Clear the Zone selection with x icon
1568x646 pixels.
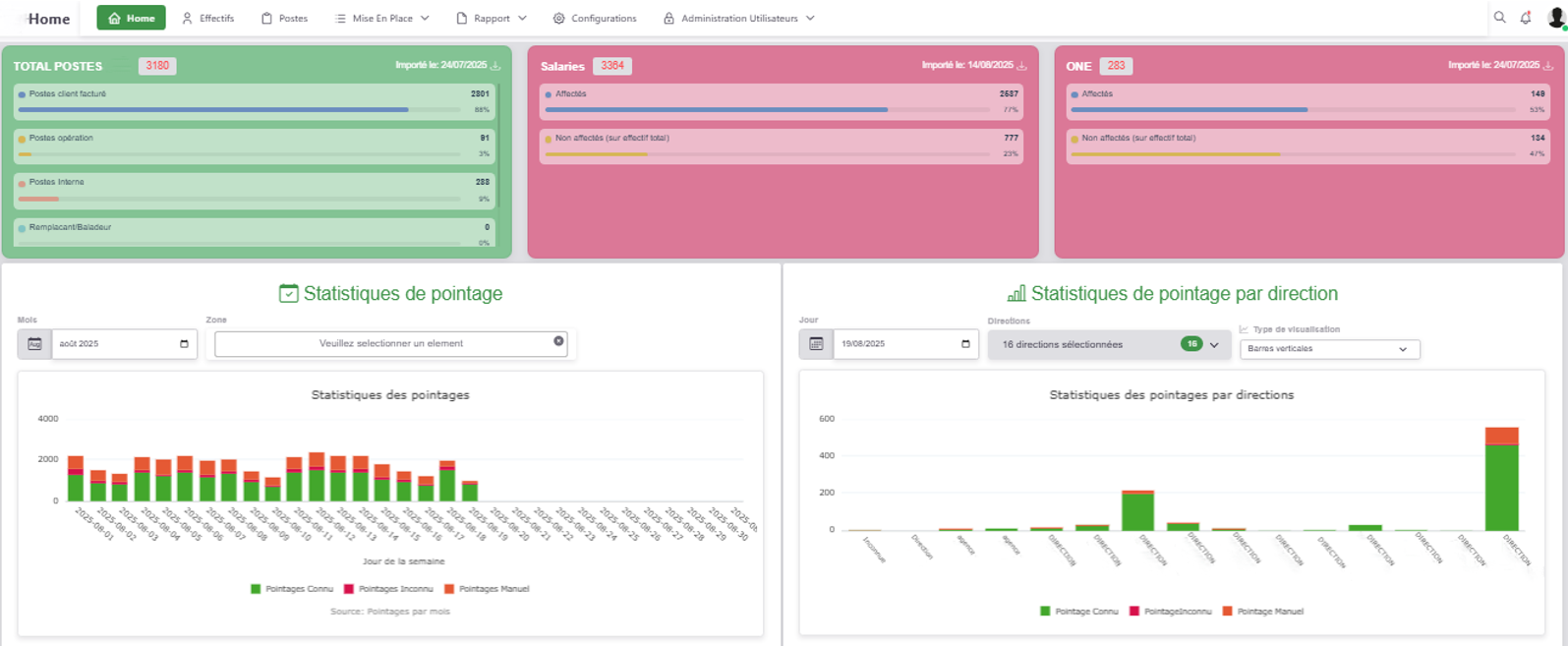558,341
